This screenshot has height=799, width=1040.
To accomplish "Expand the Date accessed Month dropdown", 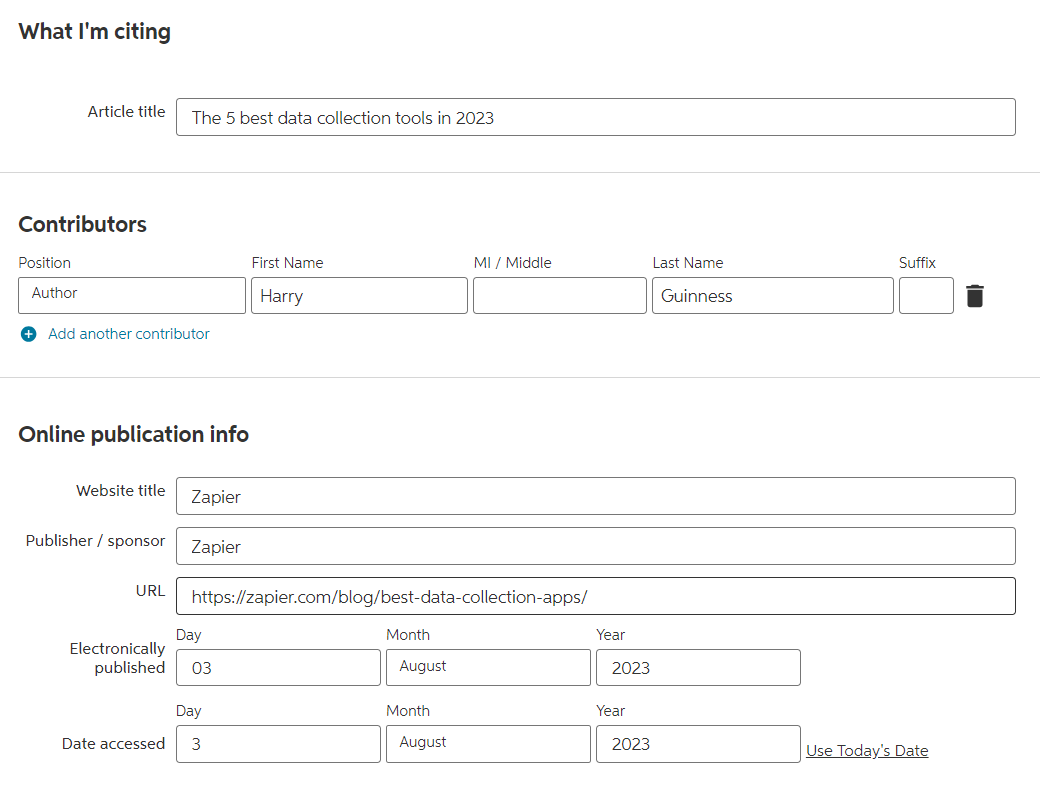I will click(488, 744).
